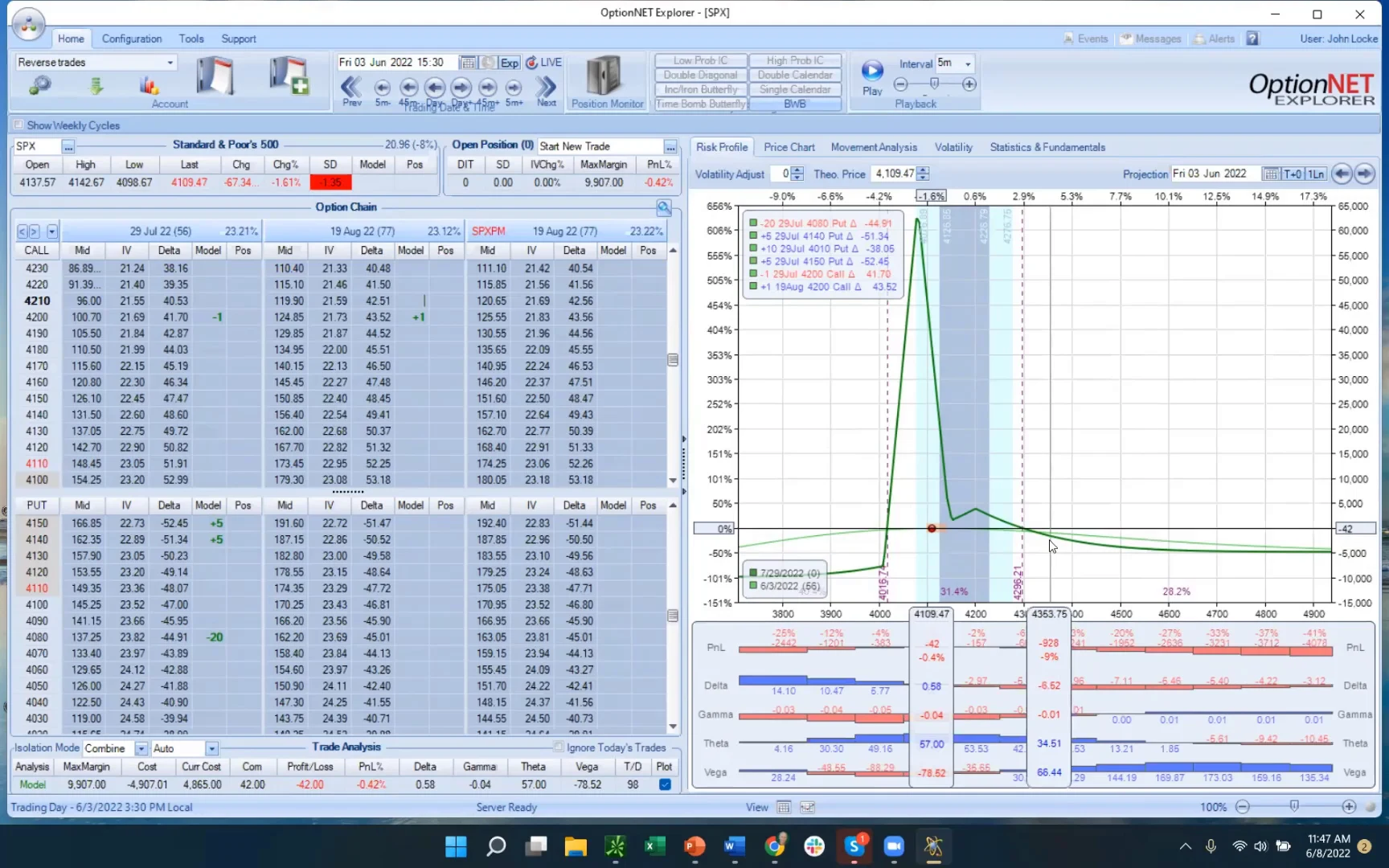This screenshot has width=1389, height=868.
Task: Select the BWB strategy button
Action: (795, 104)
